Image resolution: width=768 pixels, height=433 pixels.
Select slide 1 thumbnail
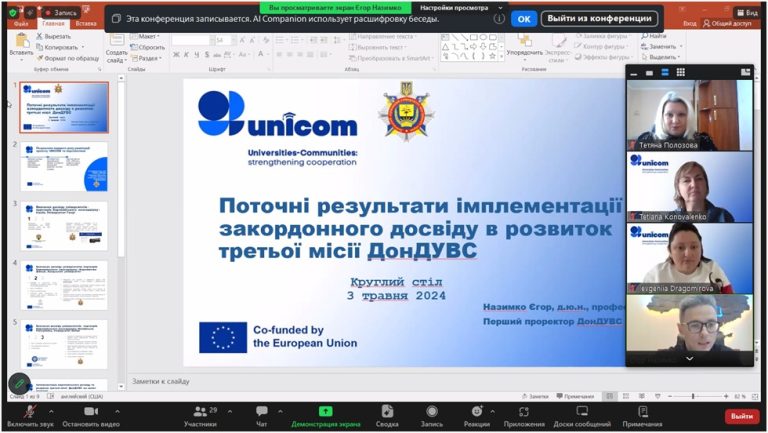pyautogui.click(x=64, y=107)
